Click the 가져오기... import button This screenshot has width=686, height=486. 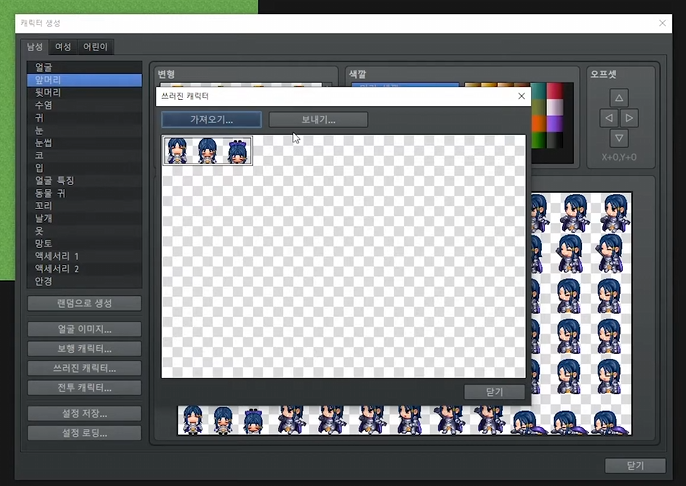tap(211, 119)
